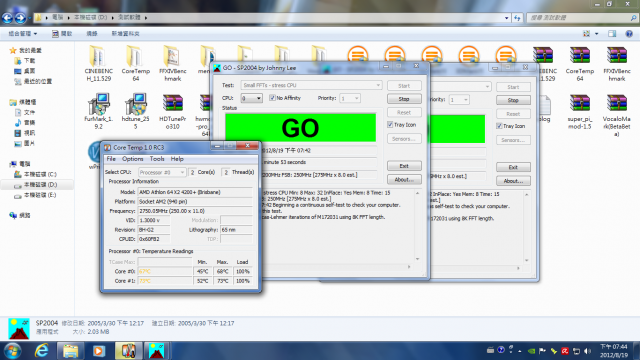Click the front SP2004 log vertical scrollbar

pyautogui.click(x=418, y=226)
